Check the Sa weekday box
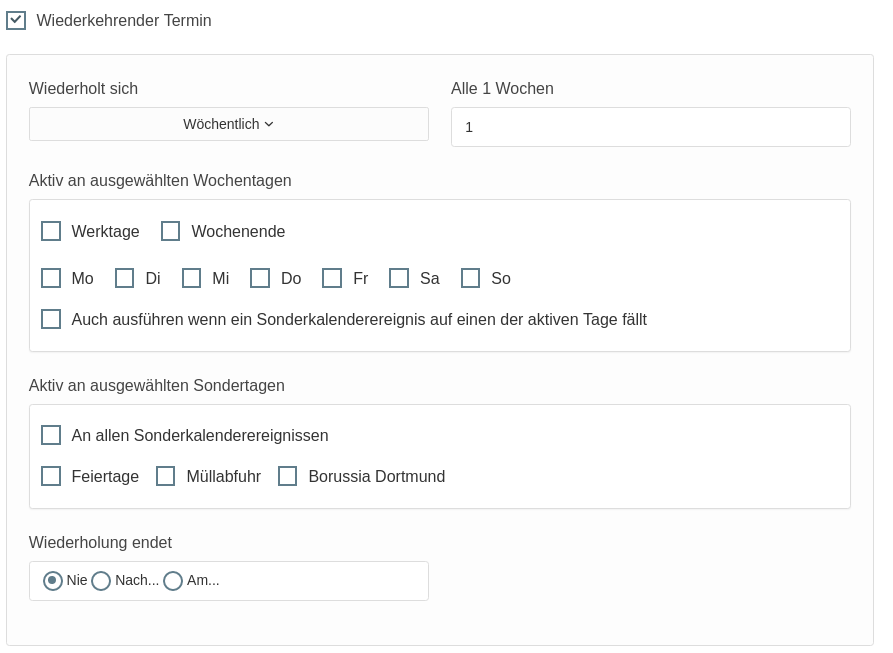 [x=399, y=278]
